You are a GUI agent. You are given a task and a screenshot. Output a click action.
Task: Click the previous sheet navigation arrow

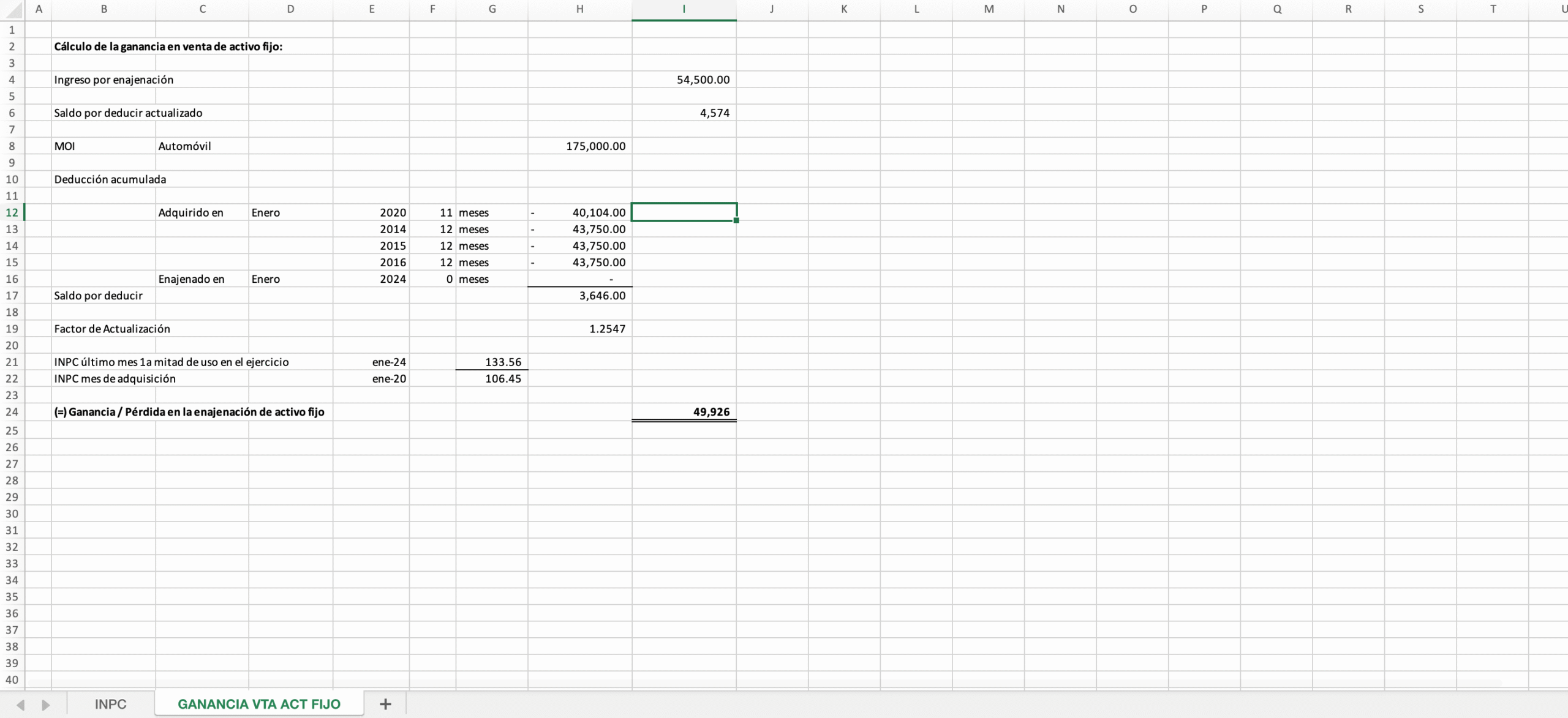pos(20,705)
